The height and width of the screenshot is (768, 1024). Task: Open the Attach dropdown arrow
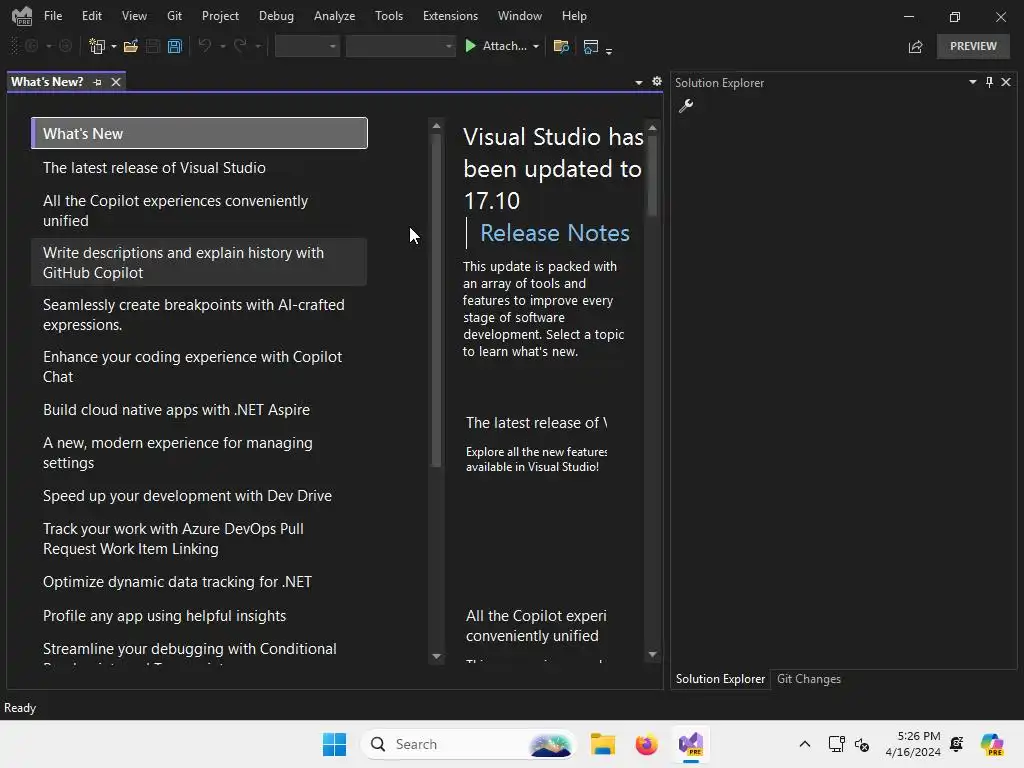(536, 46)
